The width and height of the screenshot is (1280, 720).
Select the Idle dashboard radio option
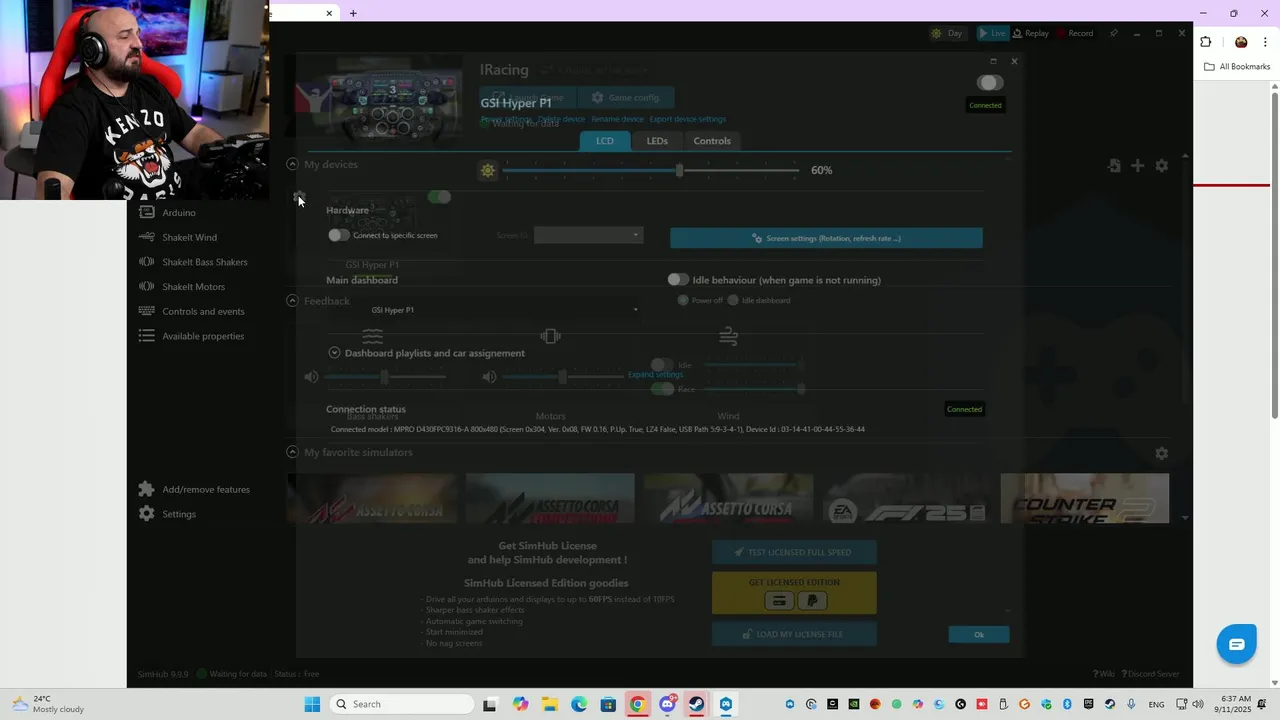click(733, 300)
